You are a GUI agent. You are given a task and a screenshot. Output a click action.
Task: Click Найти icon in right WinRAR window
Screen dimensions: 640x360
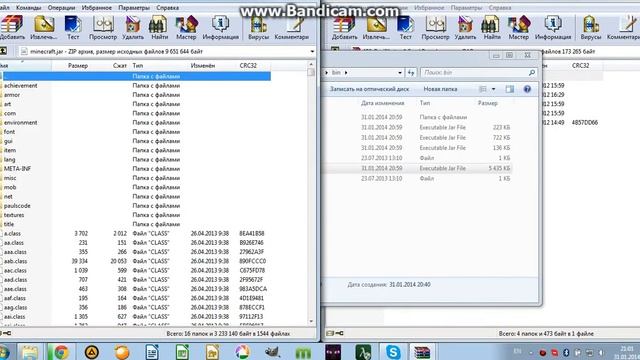point(491,24)
